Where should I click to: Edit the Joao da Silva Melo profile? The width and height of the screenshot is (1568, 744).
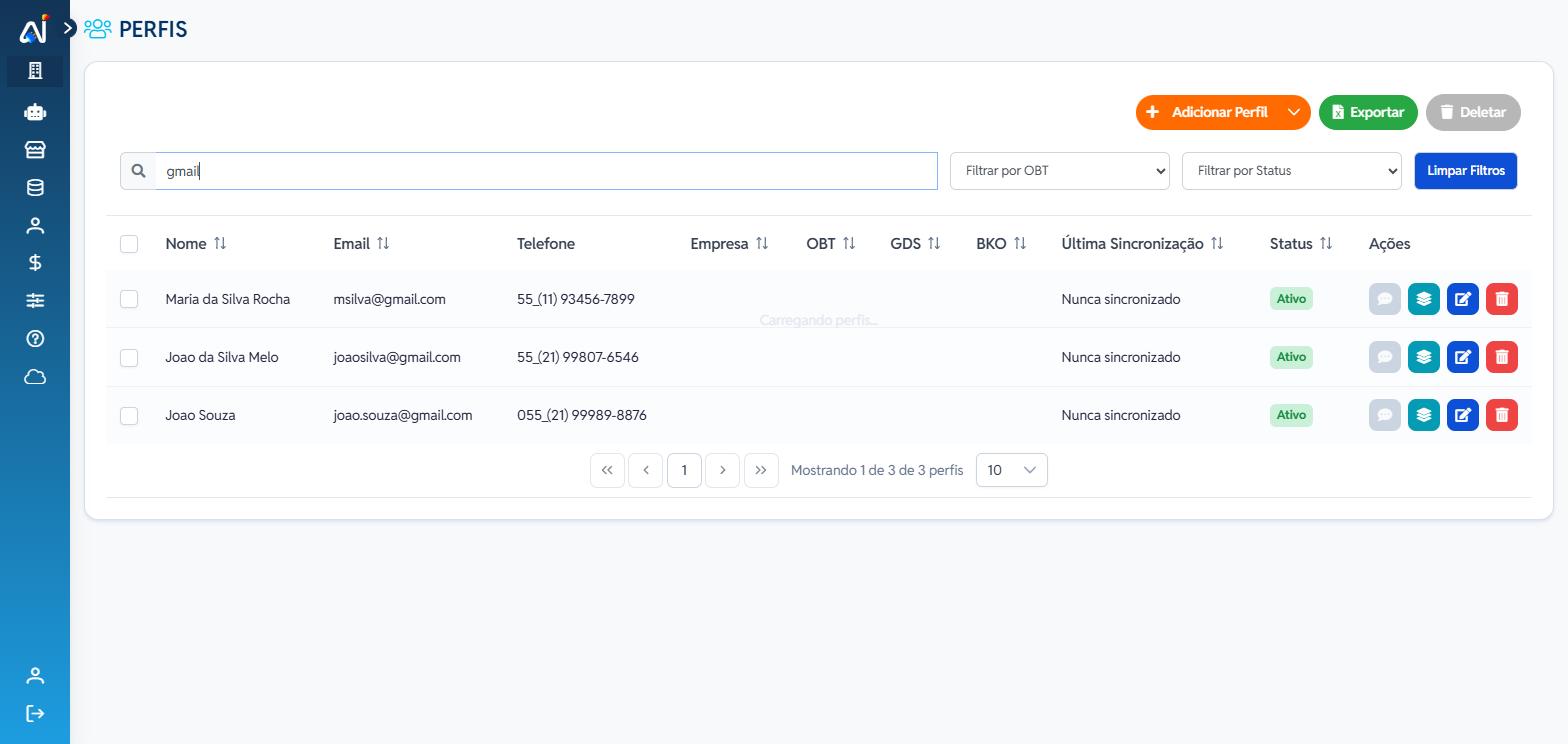click(x=1463, y=357)
